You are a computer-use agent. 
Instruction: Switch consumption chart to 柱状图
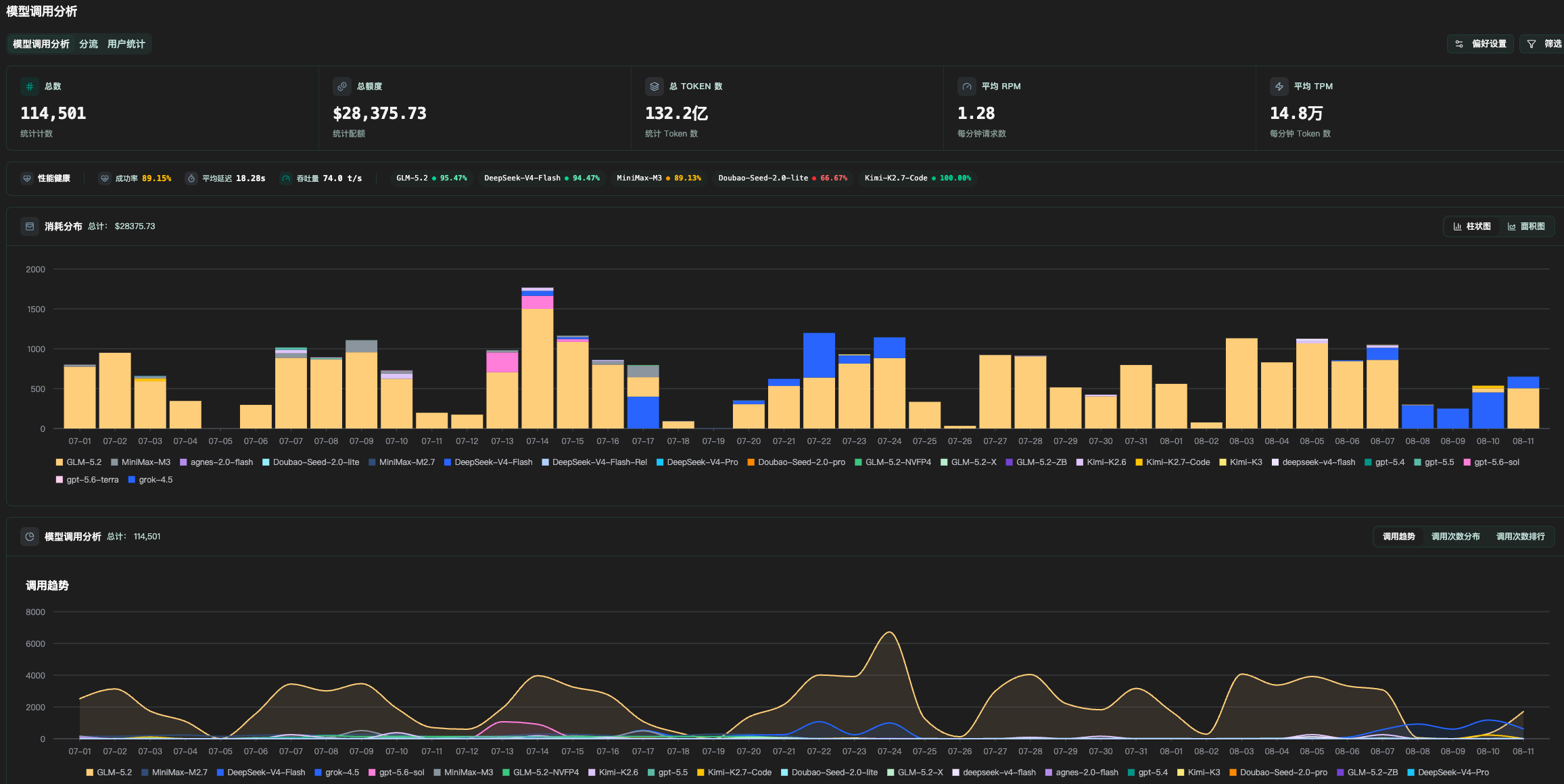[x=1472, y=226]
